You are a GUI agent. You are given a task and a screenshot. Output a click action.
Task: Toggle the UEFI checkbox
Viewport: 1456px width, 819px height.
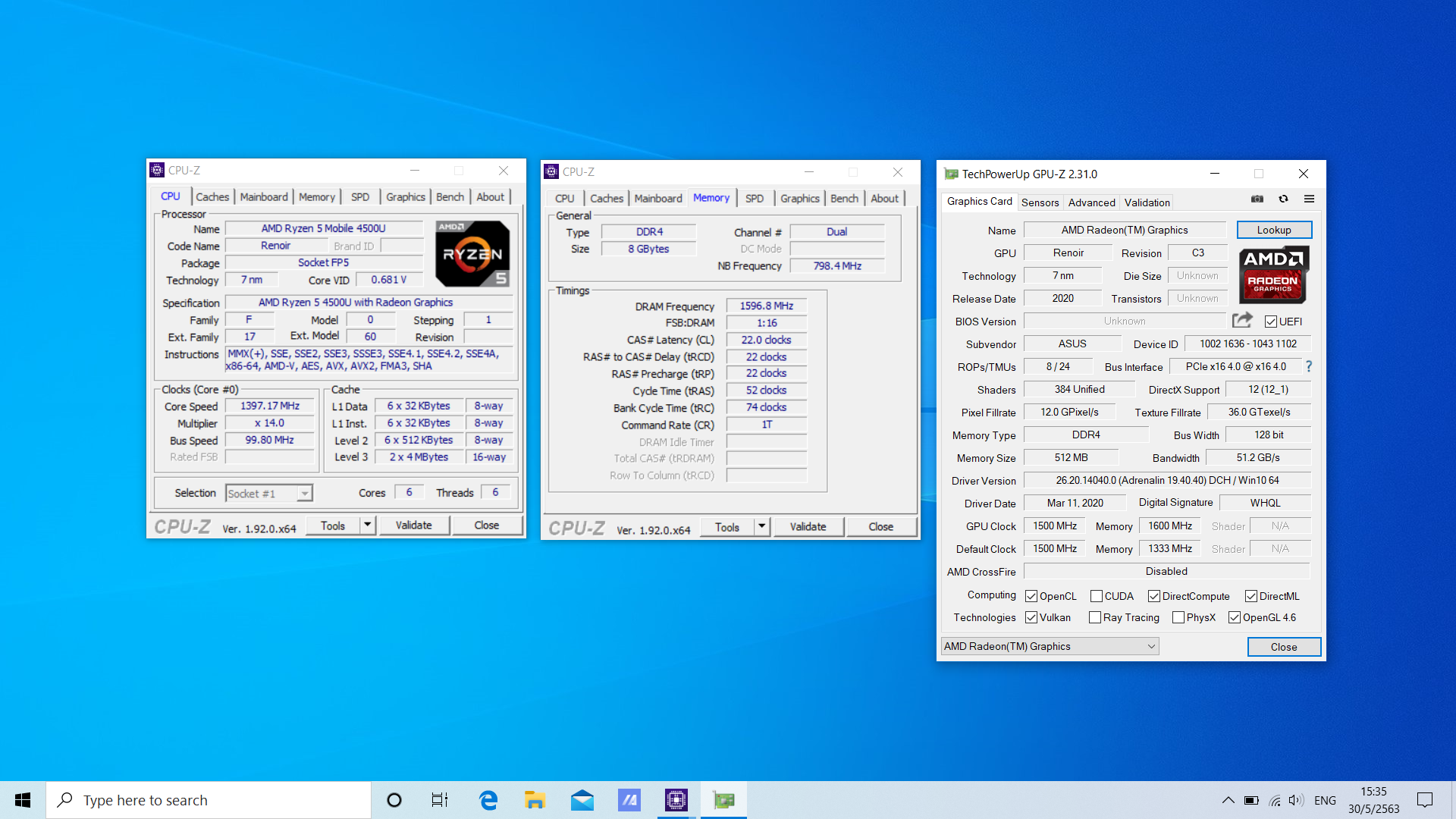pyautogui.click(x=1271, y=322)
